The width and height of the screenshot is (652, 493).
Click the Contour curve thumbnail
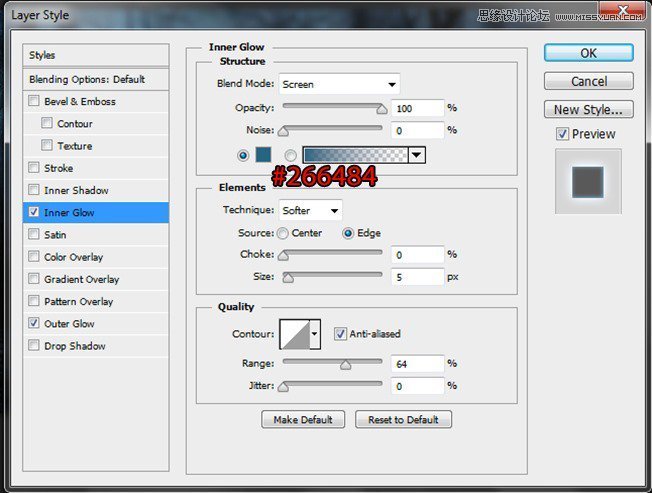pos(295,334)
